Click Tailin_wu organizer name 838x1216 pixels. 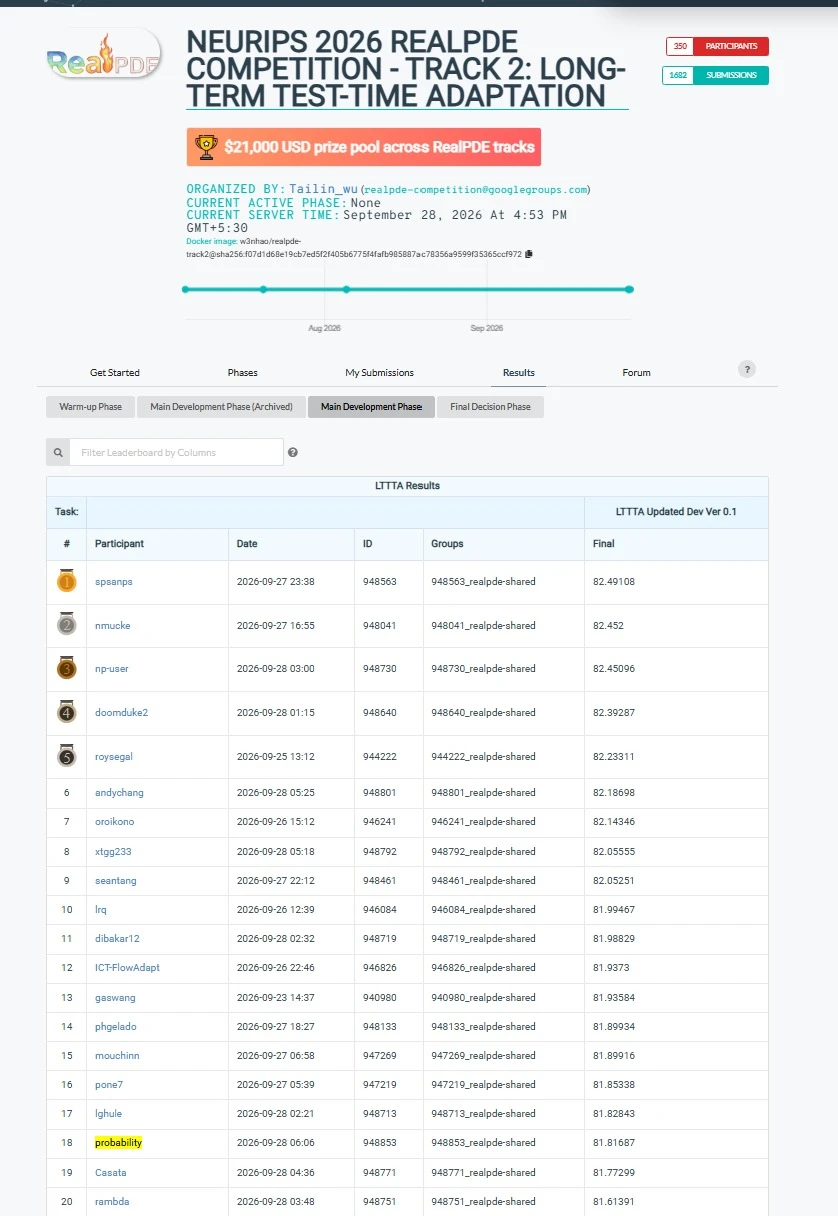pyautogui.click(x=324, y=189)
